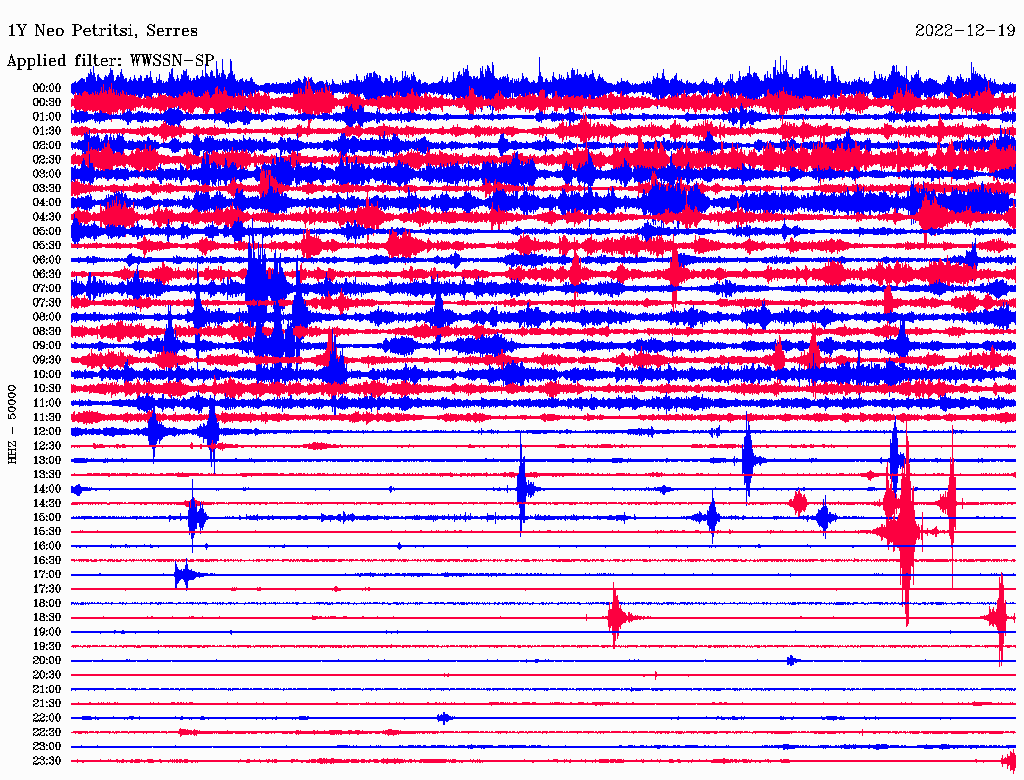
Task: Click the 01:30 time label
Action: coord(47,131)
